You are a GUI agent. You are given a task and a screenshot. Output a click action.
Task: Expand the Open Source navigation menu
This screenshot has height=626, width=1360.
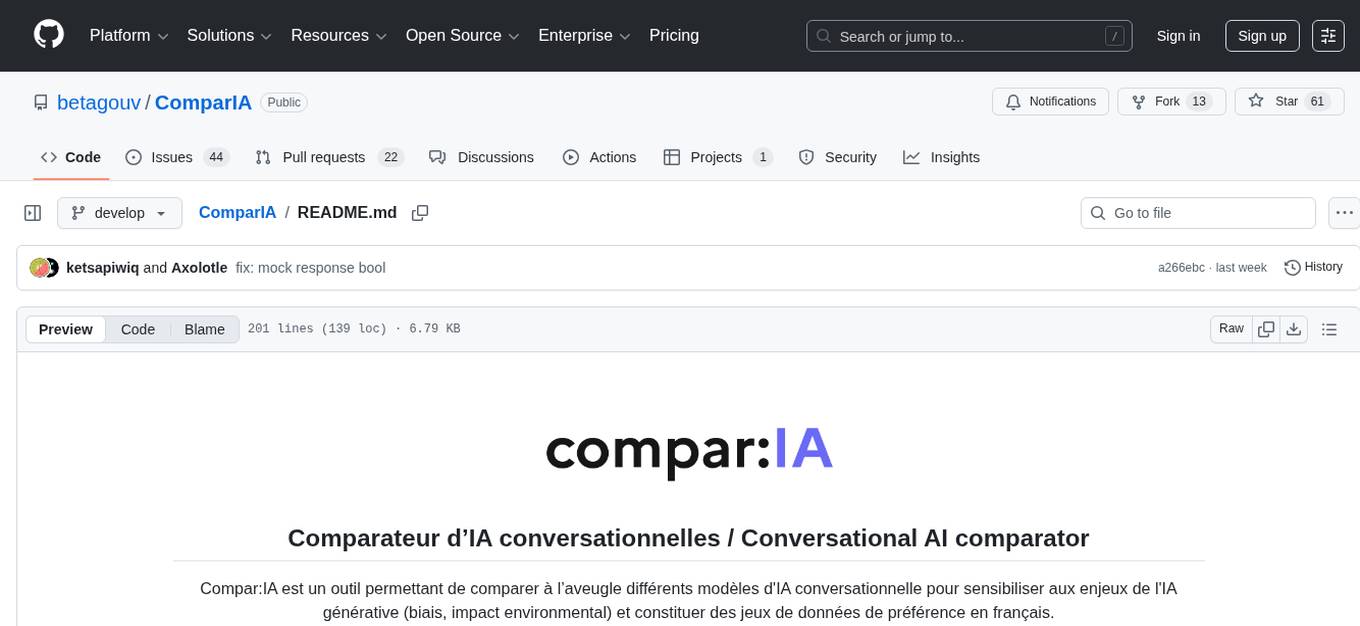pos(461,35)
